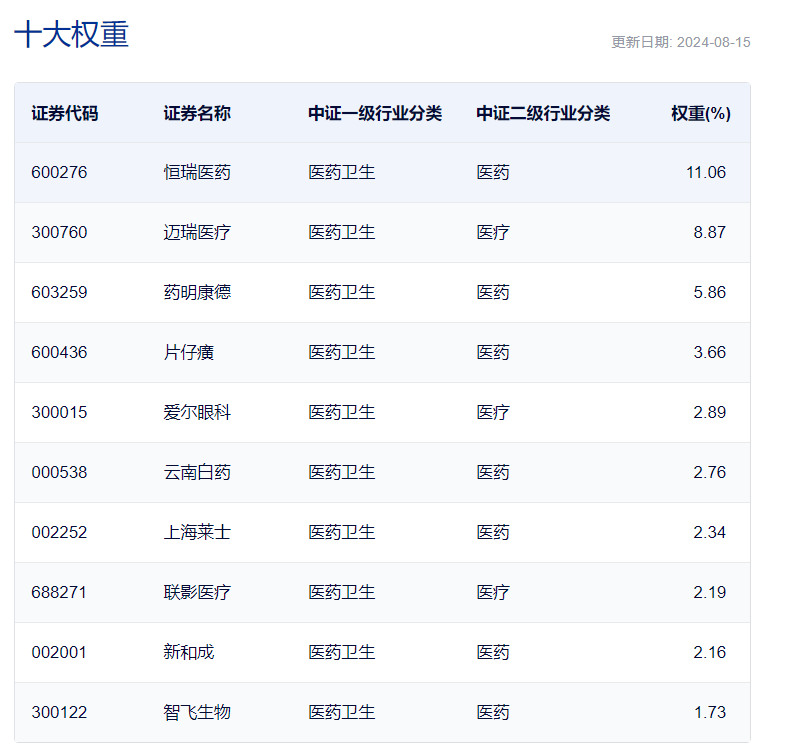
Task: Click 医疗 in the 迈瑞医疗 row
Action: (493, 232)
